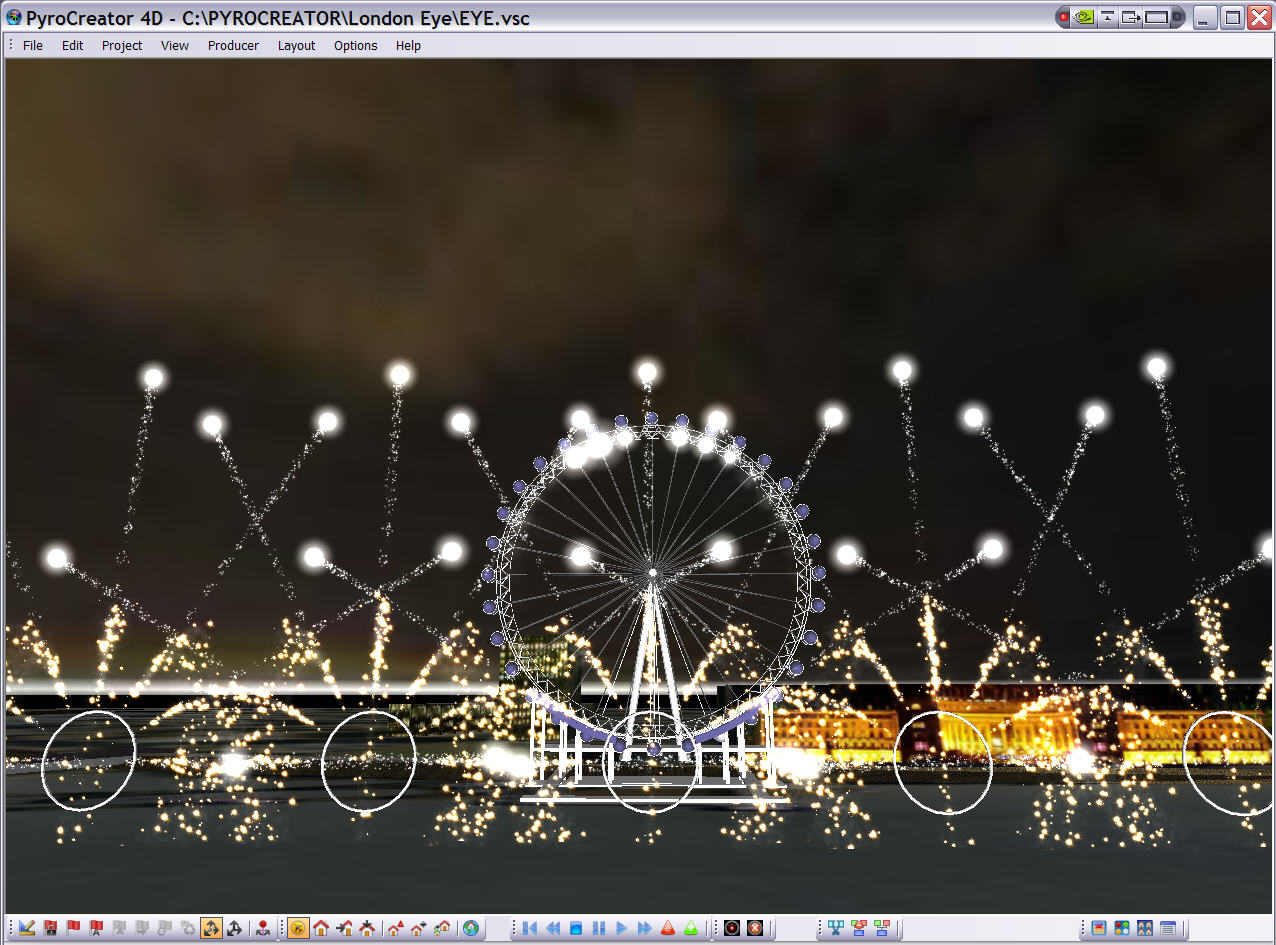Click the greyed-out flag with circular arrow icon
Screen dimensions: 1276x945
click(x=165, y=928)
